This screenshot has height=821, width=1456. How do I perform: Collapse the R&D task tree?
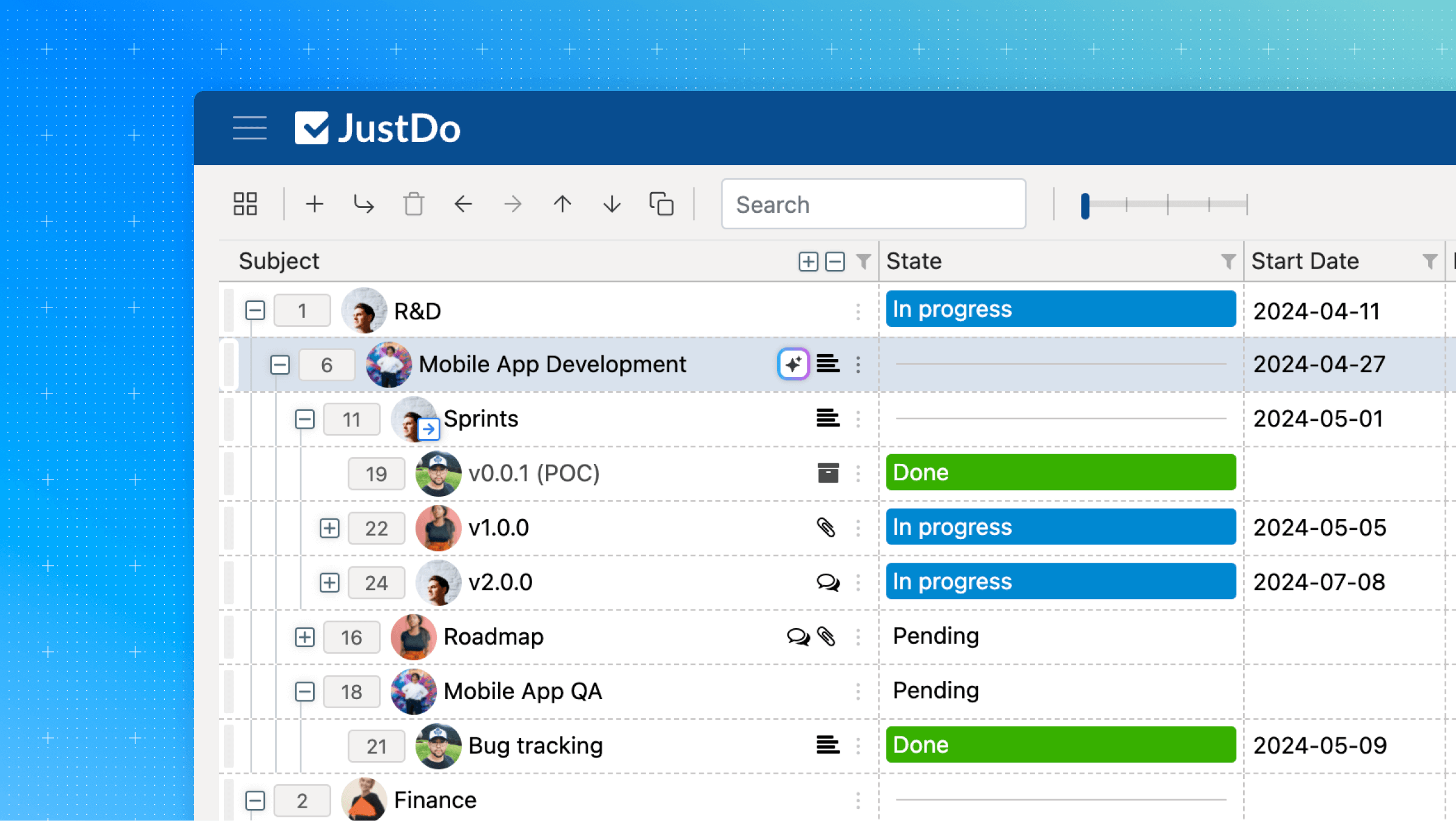[x=255, y=310]
